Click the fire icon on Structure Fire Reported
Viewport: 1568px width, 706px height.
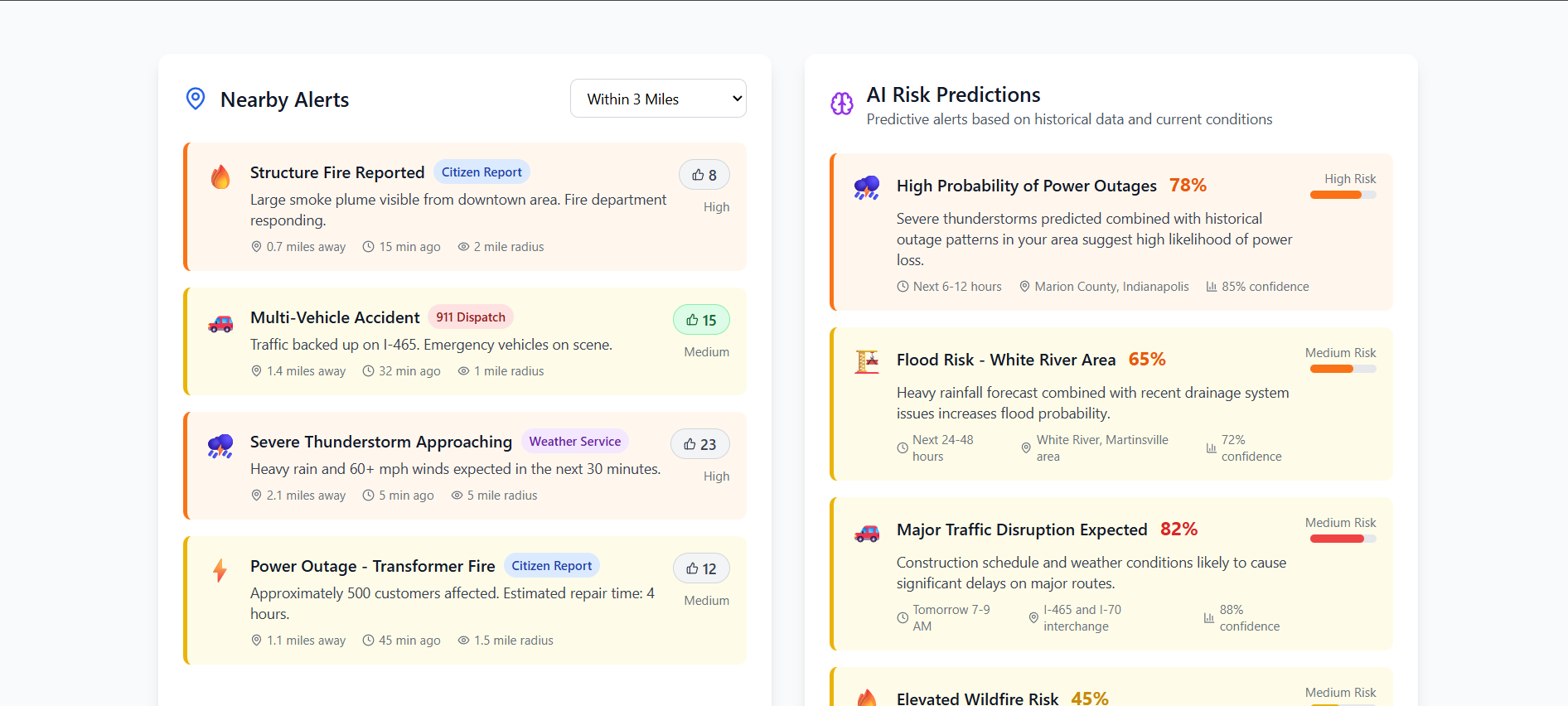[220, 176]
